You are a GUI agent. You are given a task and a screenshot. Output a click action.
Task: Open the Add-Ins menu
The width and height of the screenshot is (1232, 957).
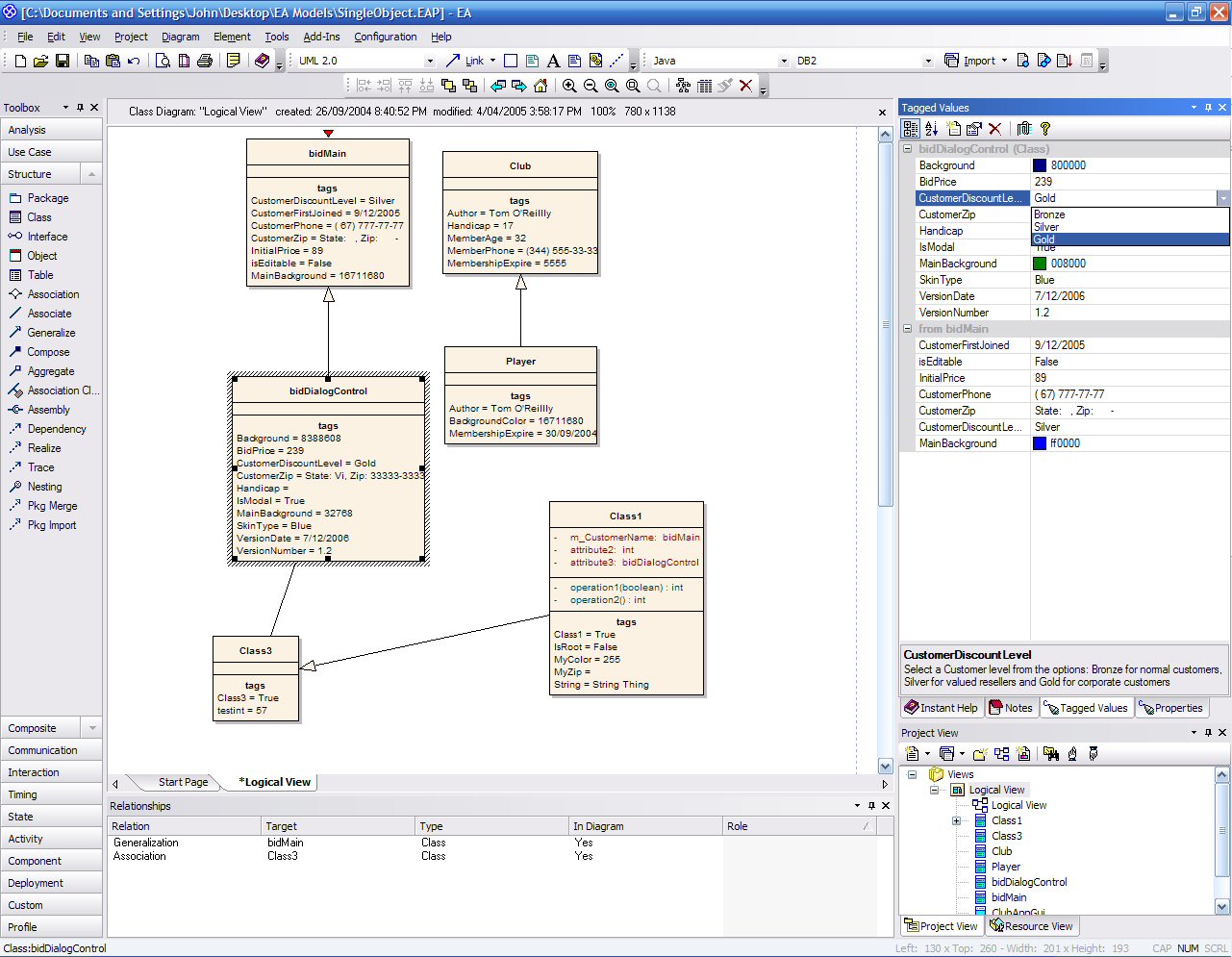coord(321,37)
